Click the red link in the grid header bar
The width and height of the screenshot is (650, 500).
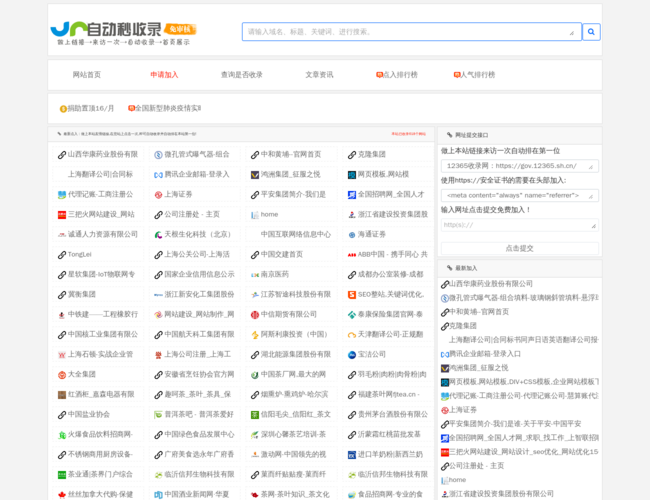click(x=408, y=134)
